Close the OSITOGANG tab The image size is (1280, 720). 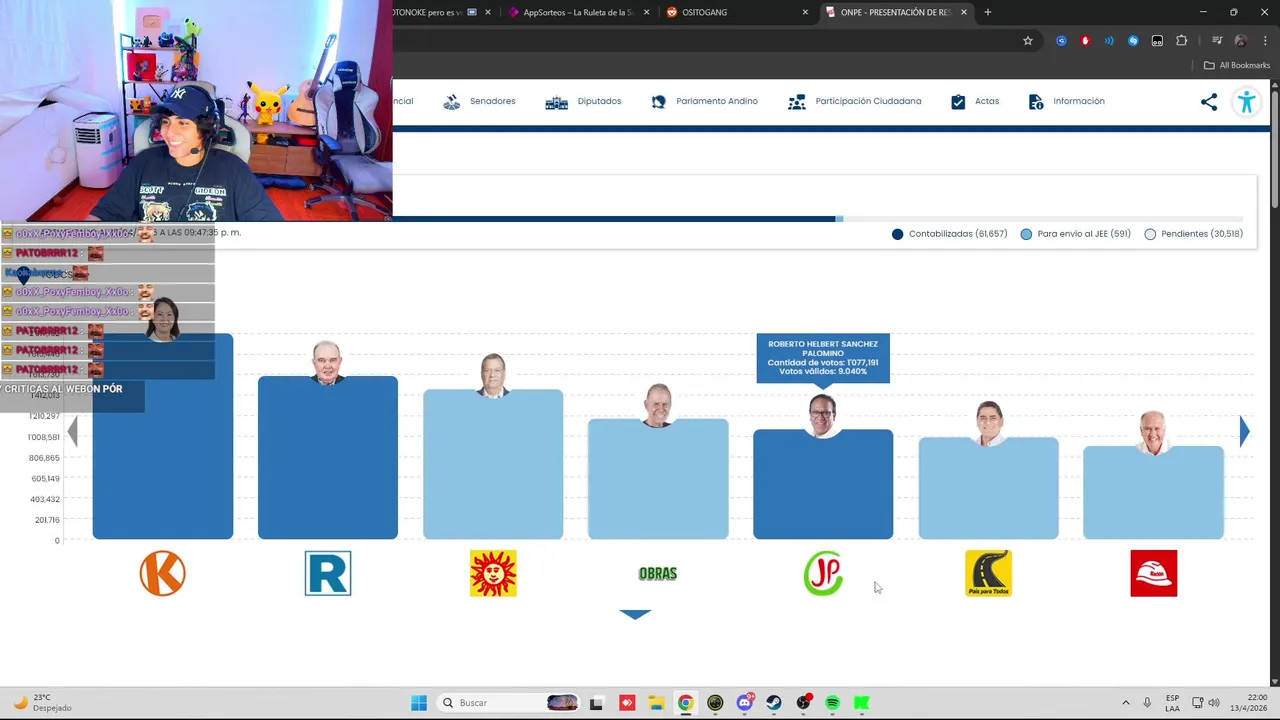(x=805, y=12)
